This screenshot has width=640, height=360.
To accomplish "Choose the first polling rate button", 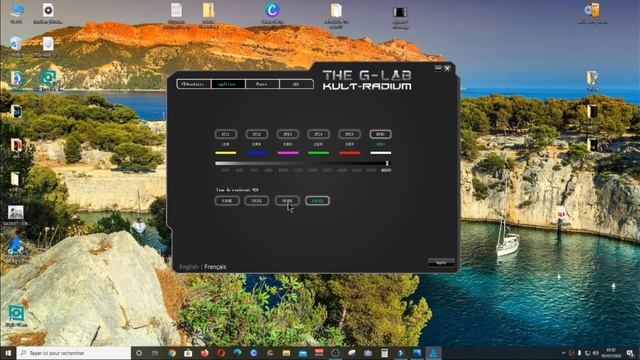I will 227,201.
